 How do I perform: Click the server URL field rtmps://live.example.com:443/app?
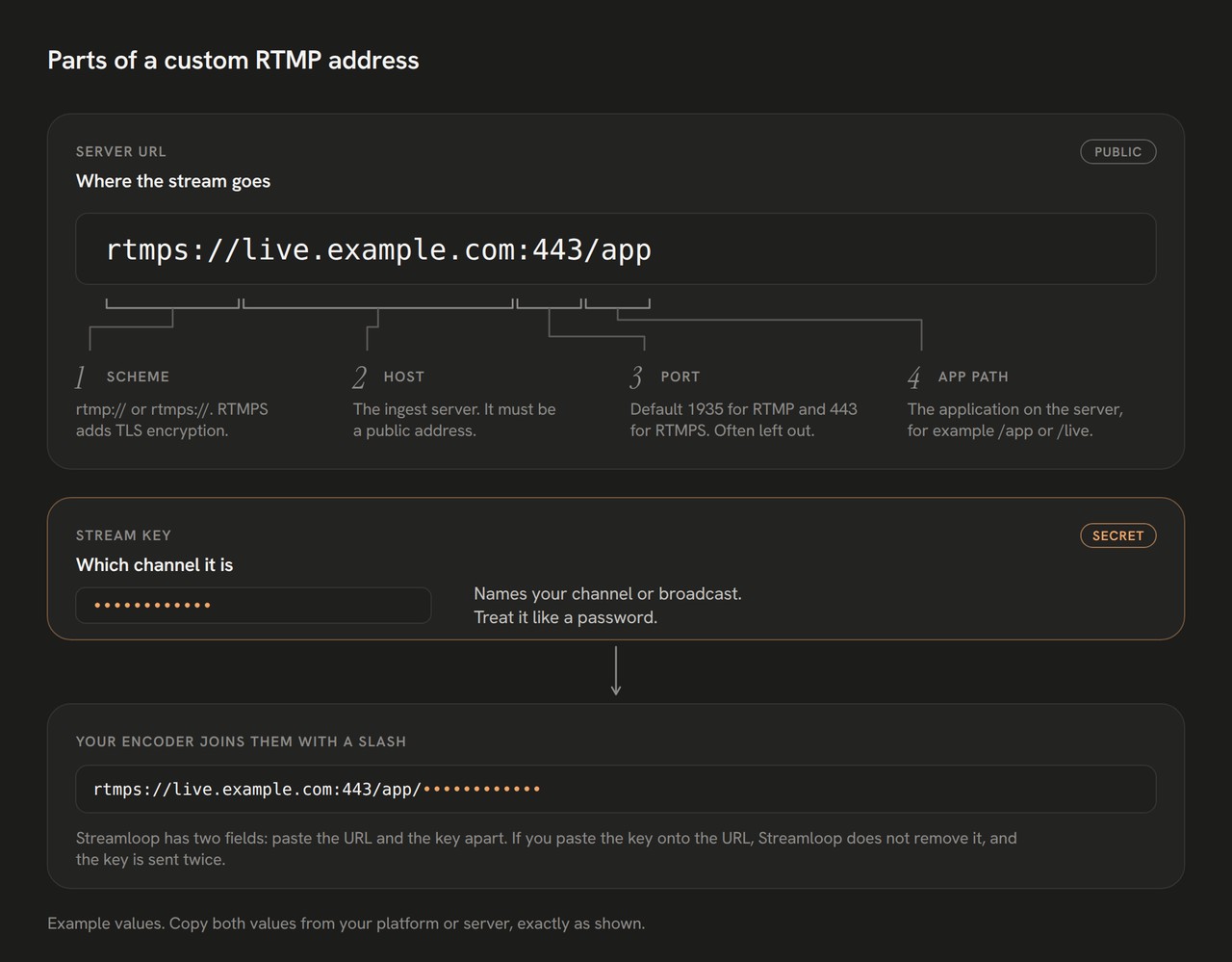coord(616,248)
